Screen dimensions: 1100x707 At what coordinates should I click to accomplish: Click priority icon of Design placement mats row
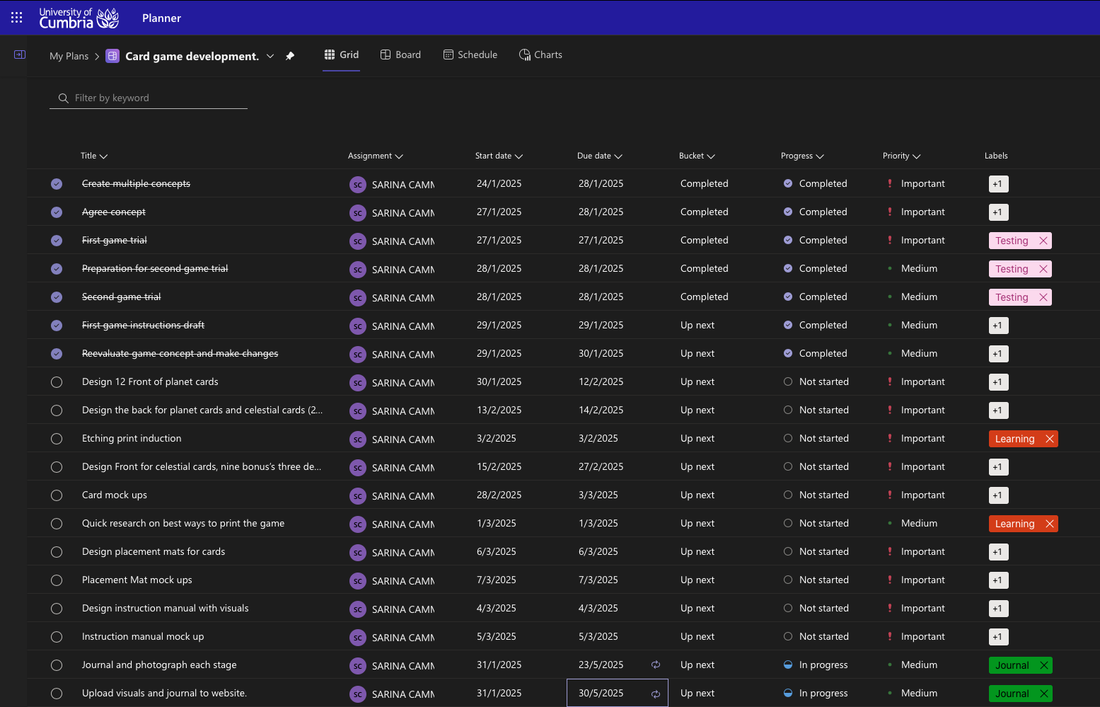click(x=890, y=552)
